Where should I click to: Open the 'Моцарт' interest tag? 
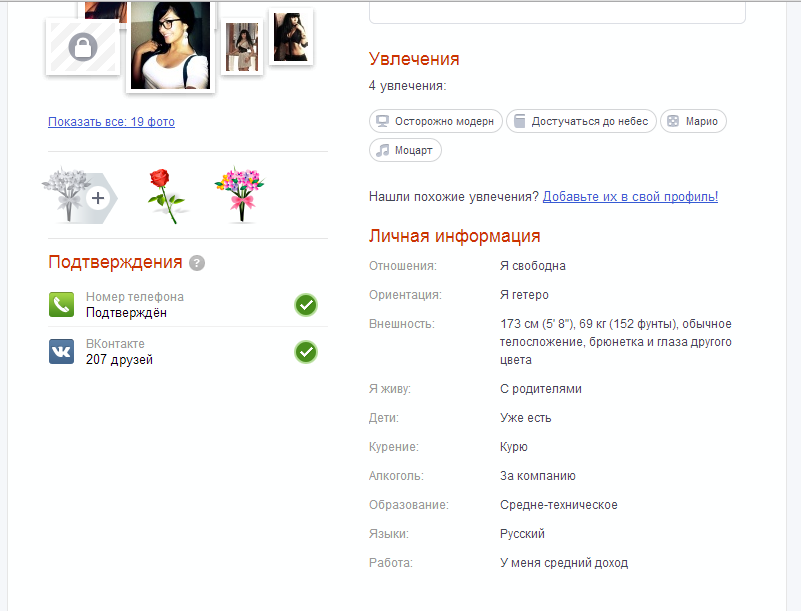(x=405, y=150)
